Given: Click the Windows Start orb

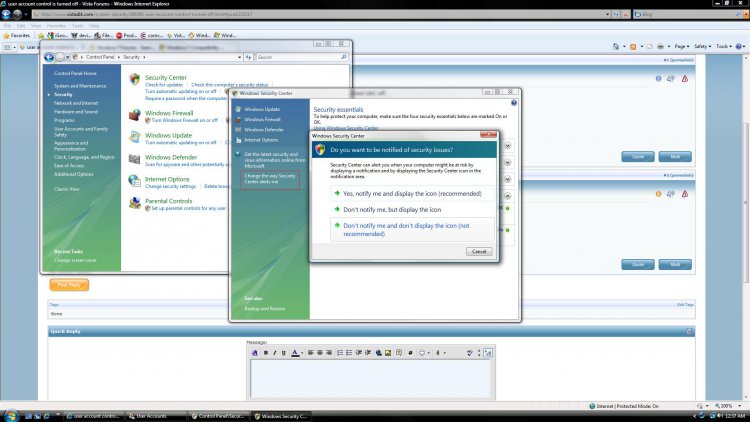Looking at the screenshot, I should pos(11,415).
